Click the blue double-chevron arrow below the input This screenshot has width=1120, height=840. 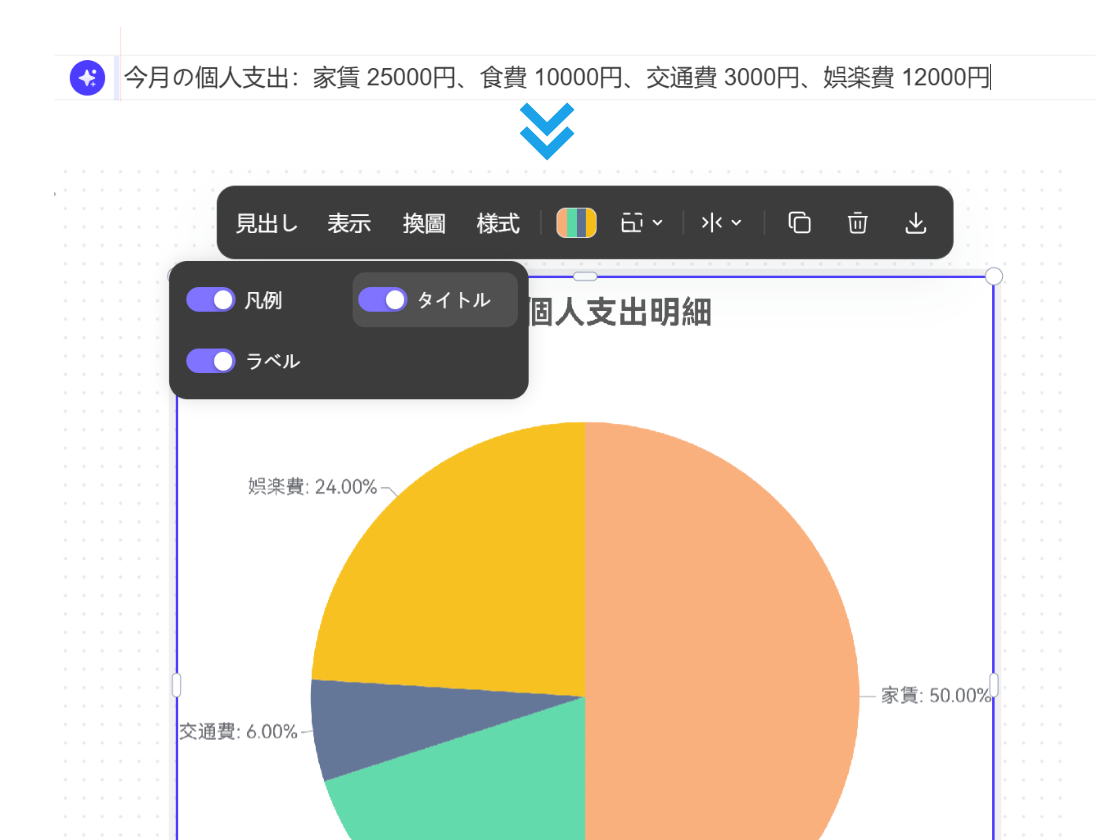(x=547, y=130)
